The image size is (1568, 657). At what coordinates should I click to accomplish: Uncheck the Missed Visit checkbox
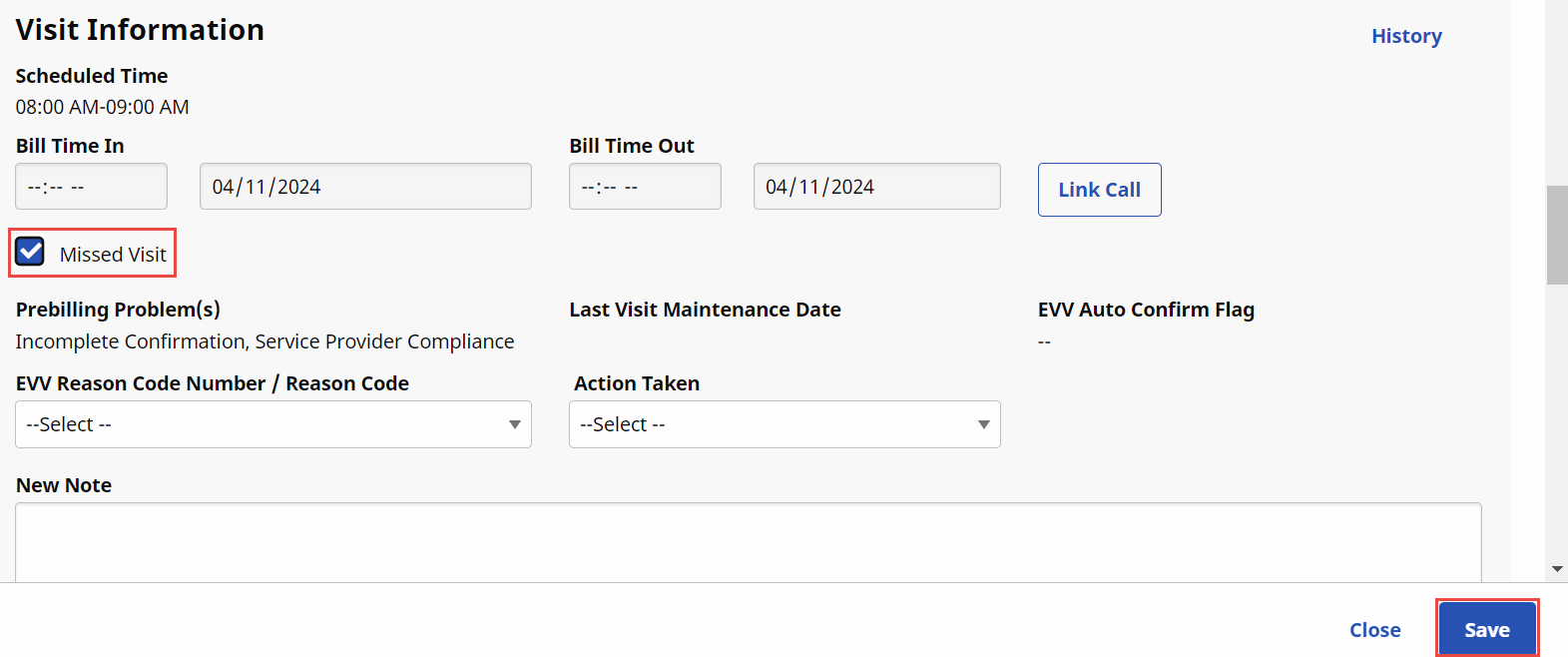point(31,252)
